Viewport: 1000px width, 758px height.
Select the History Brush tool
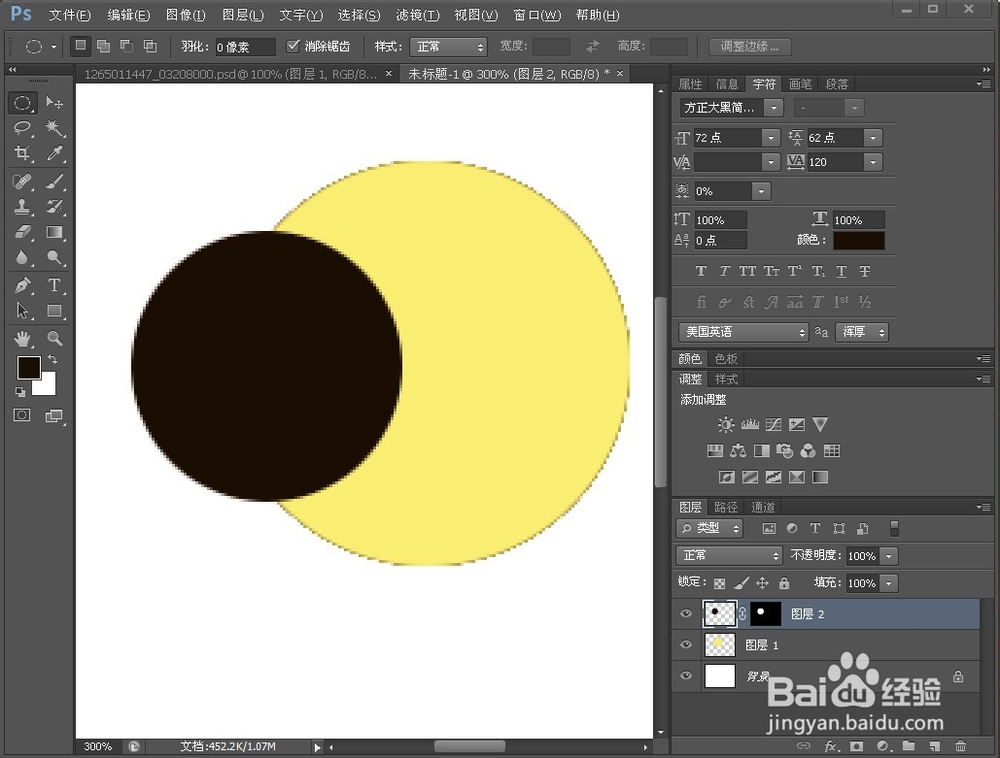tap(54, 207)
